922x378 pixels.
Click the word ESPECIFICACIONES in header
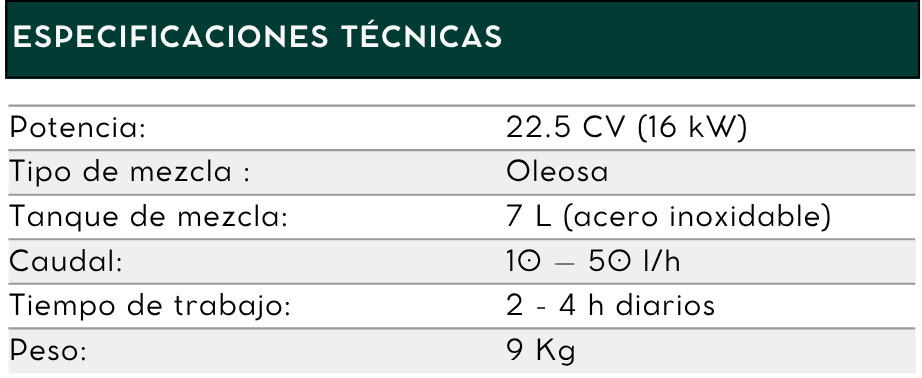click(x=170, y=37)
